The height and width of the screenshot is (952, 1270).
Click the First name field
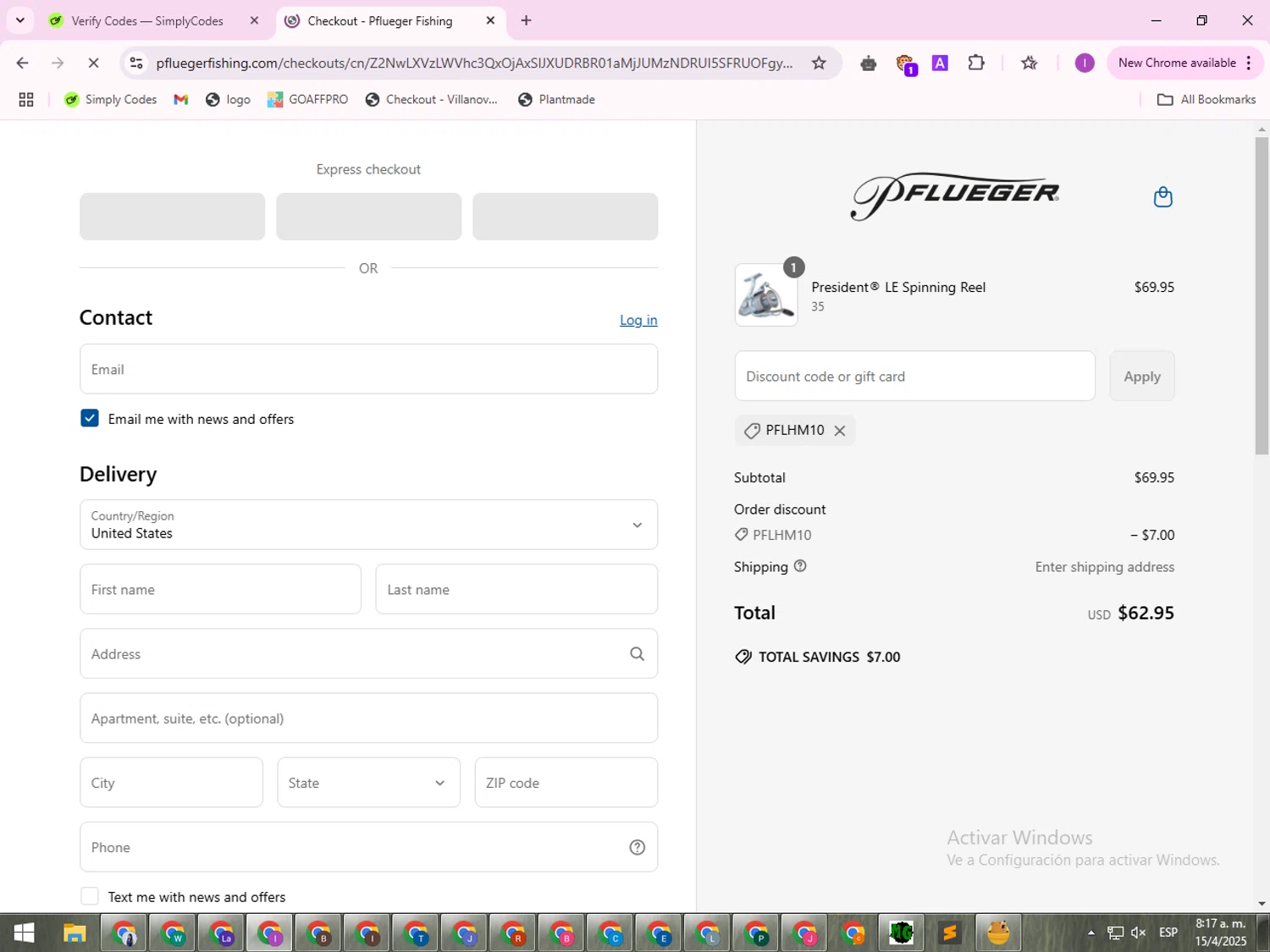220,589
